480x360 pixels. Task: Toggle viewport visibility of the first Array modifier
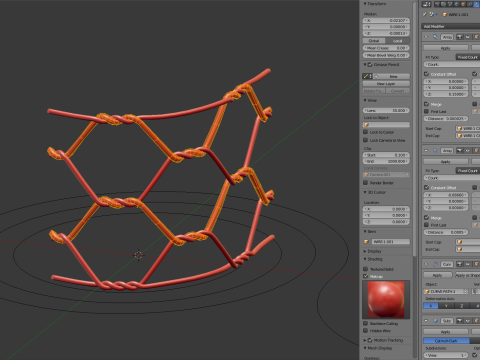coord(468,37)
